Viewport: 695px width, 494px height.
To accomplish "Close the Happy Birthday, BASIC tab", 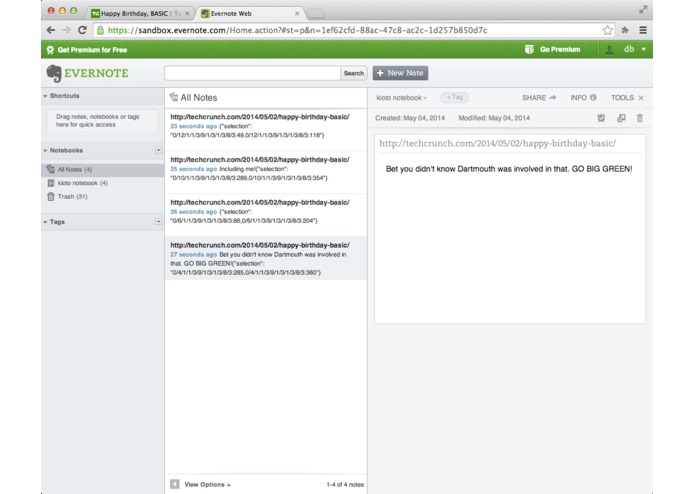I will (187, 14).
